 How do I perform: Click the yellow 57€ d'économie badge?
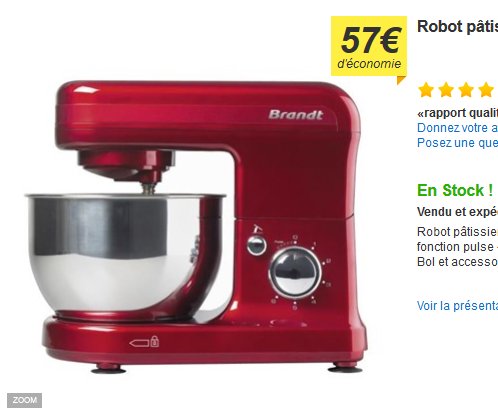[x=369, y=46]
